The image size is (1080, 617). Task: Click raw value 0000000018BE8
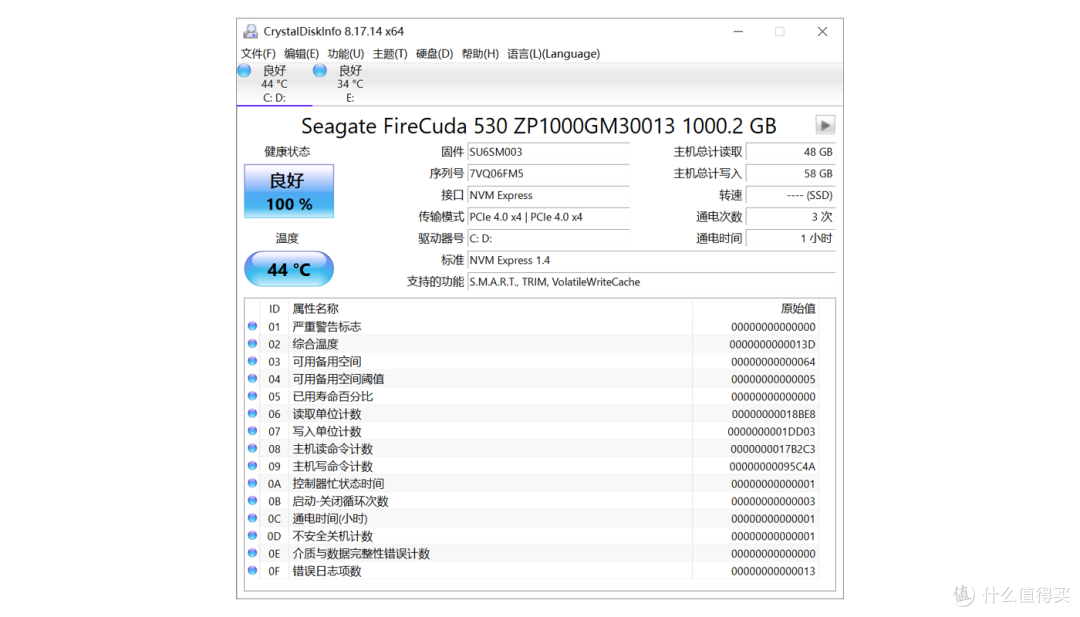[773, 414]
